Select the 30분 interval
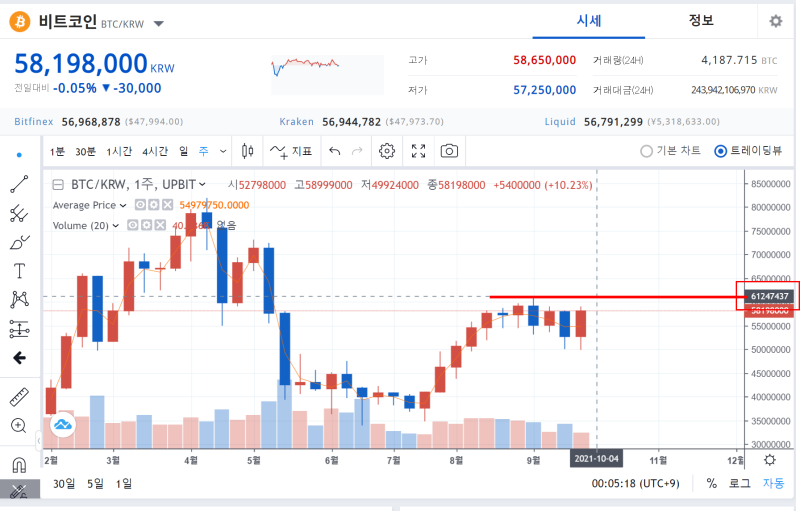Image resolution: width=800 pixels, height=511 pixels. (85, 151)
